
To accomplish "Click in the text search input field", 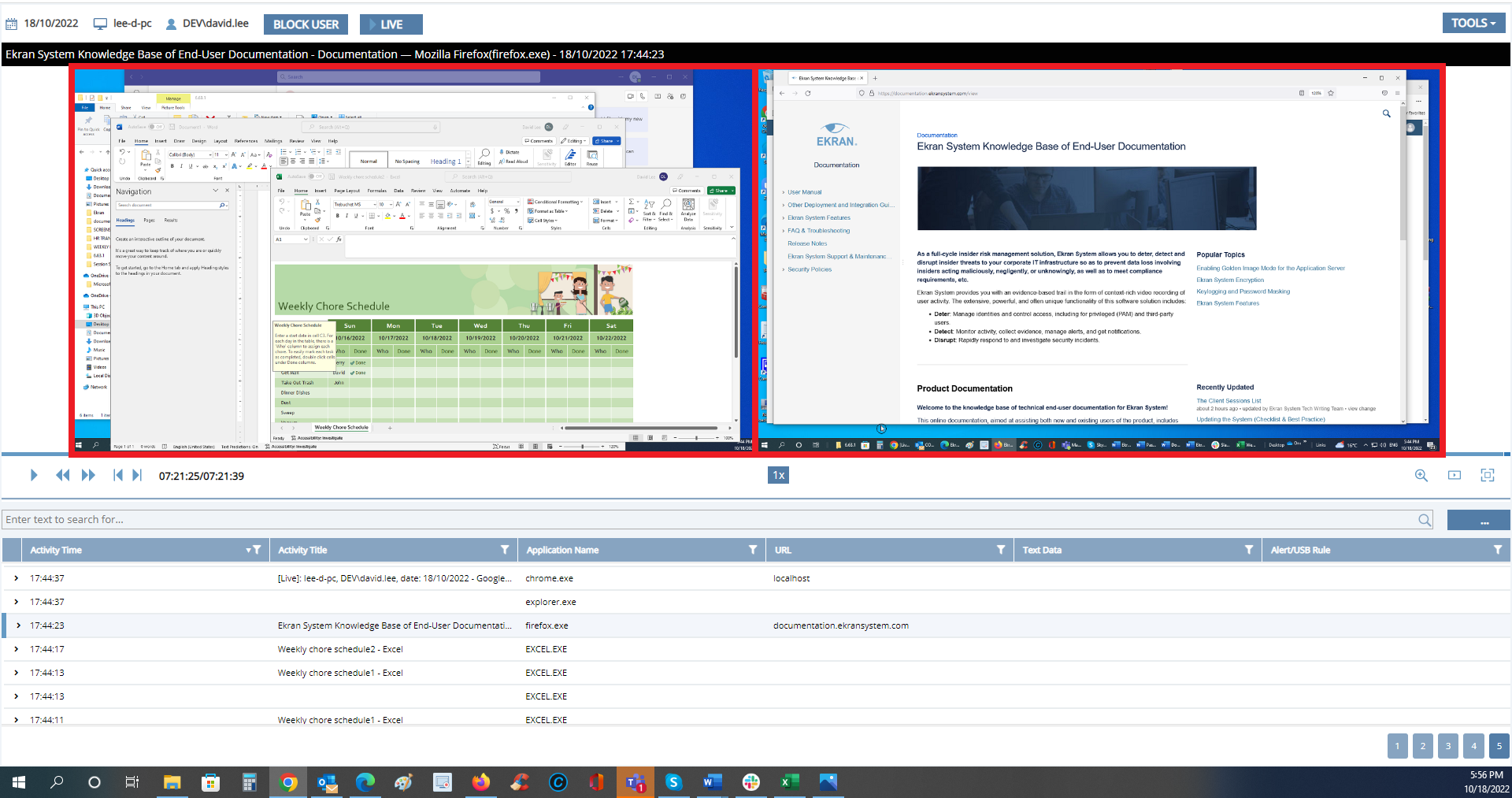I will (709, 520).
